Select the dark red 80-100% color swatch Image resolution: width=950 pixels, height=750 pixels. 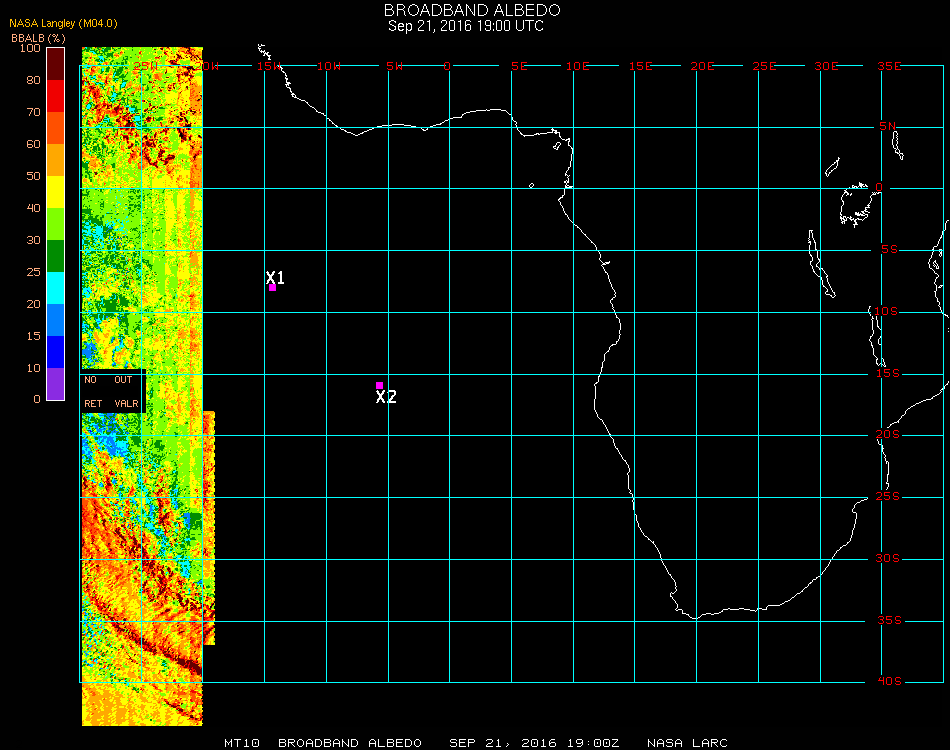click(x=56, y=63)
